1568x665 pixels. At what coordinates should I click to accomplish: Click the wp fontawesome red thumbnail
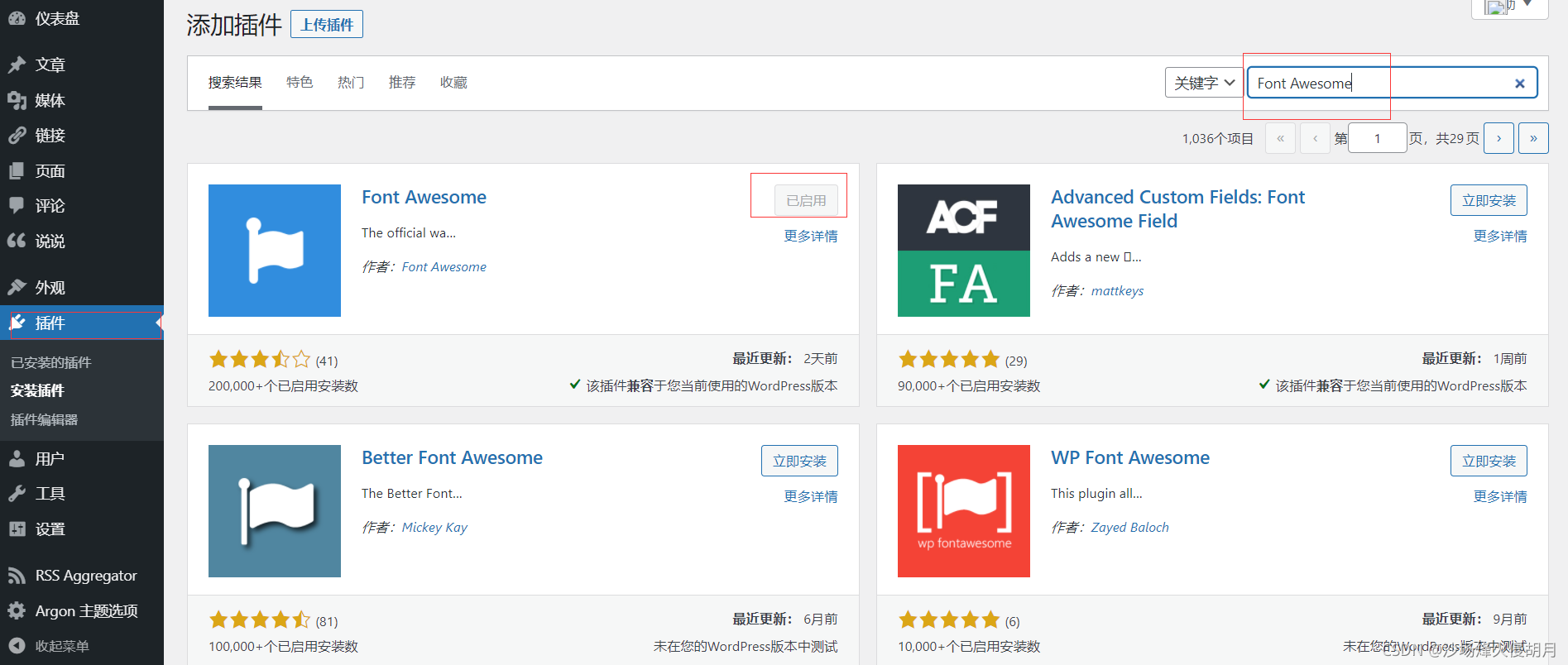point(964,511)
